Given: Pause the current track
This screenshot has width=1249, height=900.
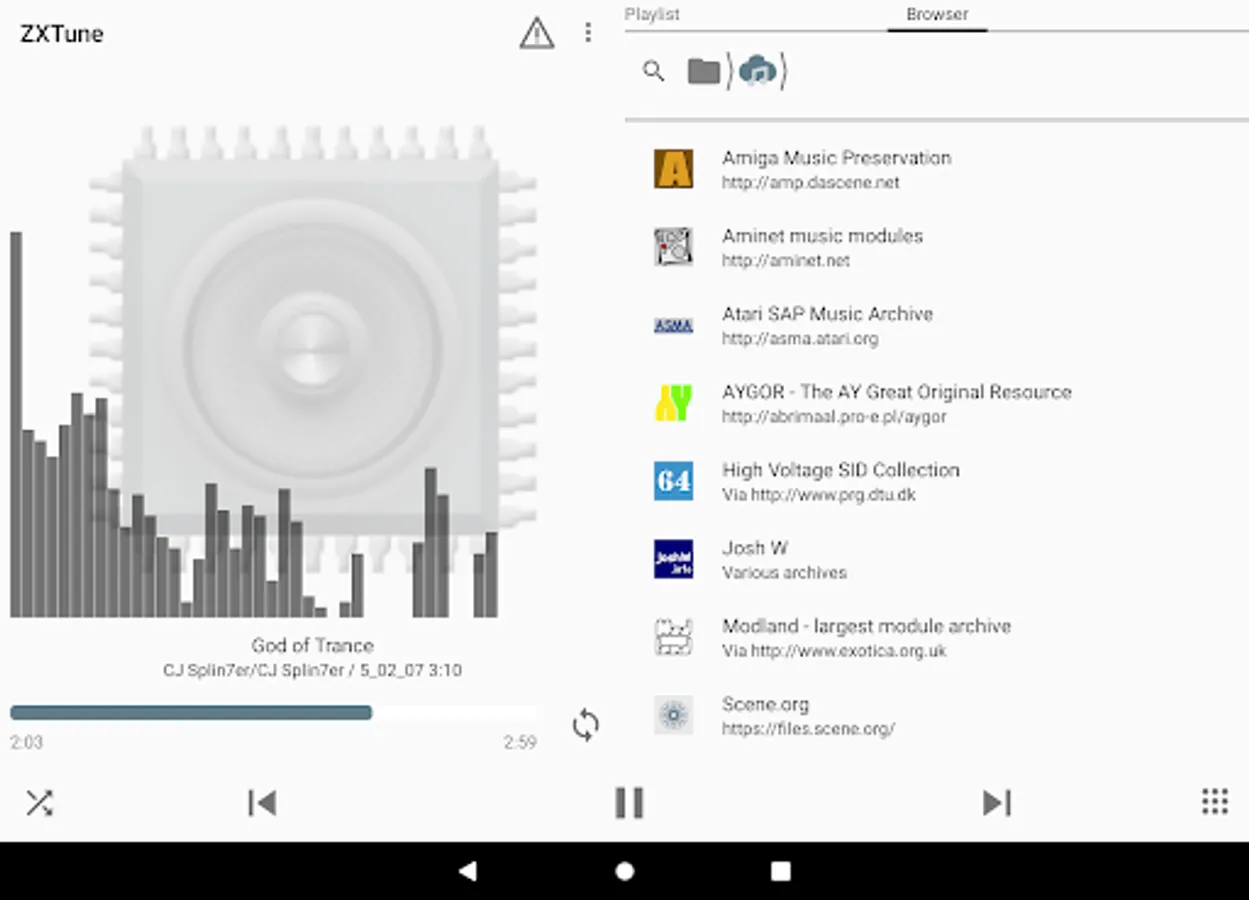Looking at the screenshot, I should 629,802.
